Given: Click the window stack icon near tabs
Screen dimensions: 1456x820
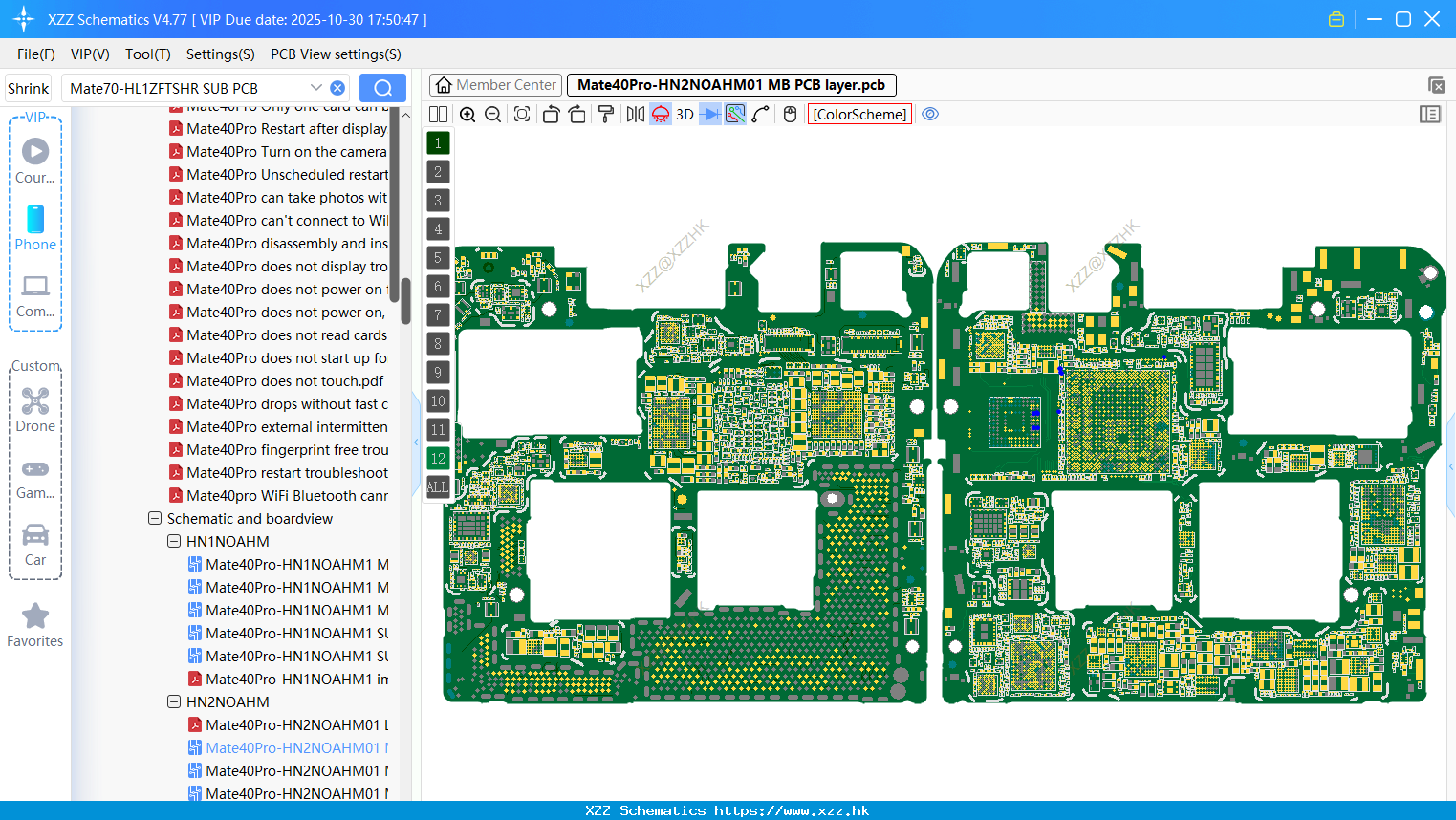Looking at the screenshot, I should pyautogui.click(x=1436, y=85).
